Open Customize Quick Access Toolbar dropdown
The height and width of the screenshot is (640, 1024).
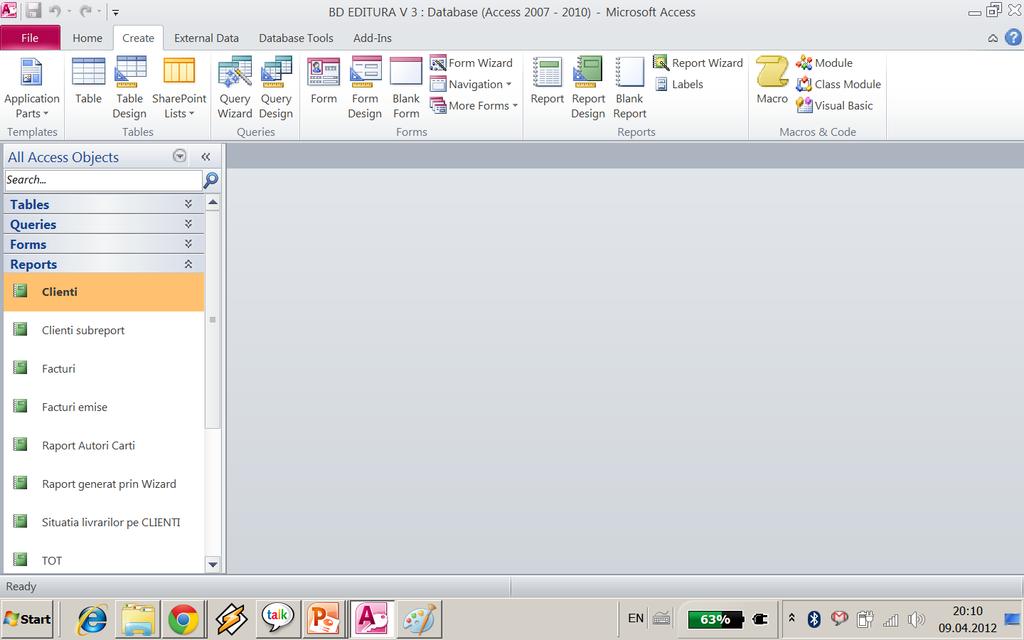(116, 12)
